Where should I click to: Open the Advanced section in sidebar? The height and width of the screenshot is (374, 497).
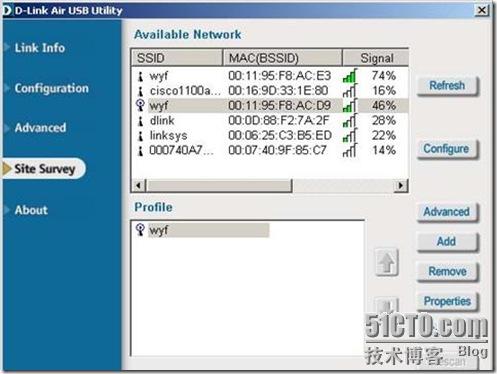tap(40, 128)
